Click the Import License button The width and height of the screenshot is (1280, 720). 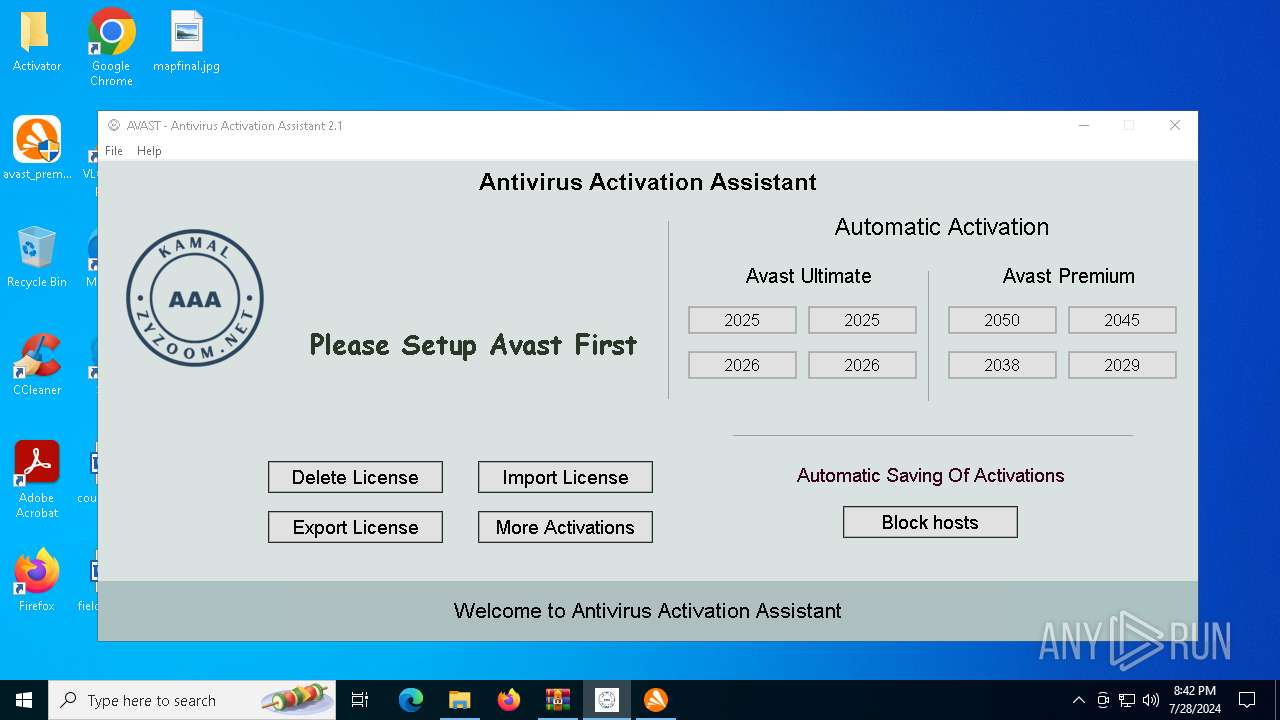pyautogui.click(x=565, y=477)
